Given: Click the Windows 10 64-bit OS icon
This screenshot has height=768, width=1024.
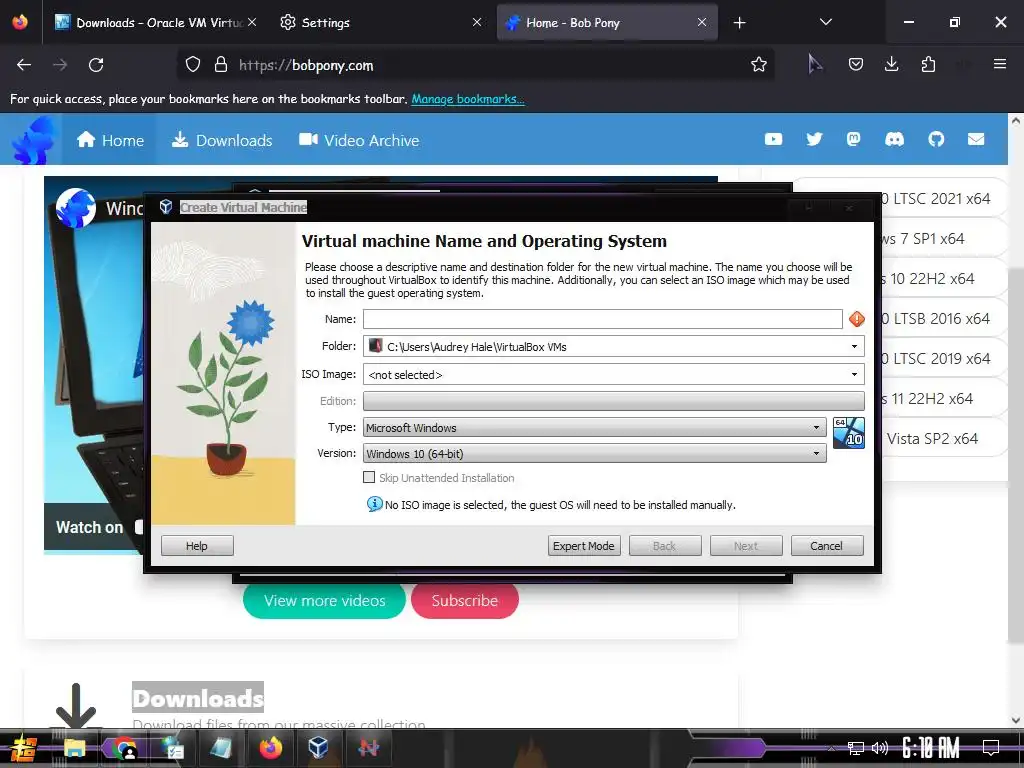Looking at the screenshot, I should click(x=849, y=433).
